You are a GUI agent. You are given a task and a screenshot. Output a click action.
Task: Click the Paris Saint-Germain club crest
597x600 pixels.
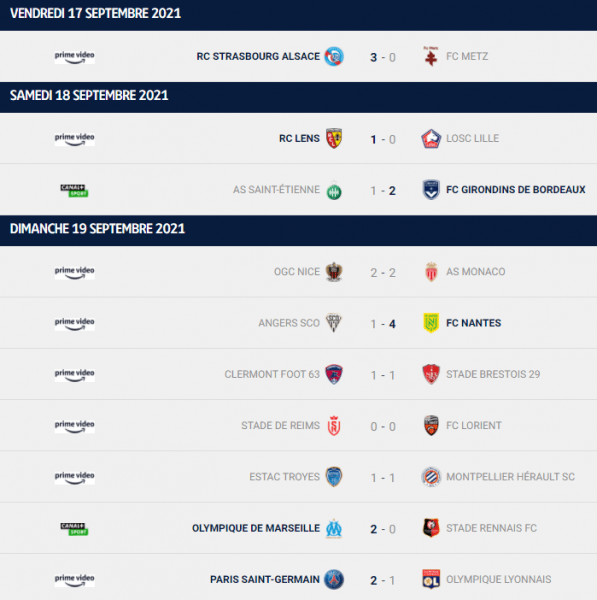334,579
